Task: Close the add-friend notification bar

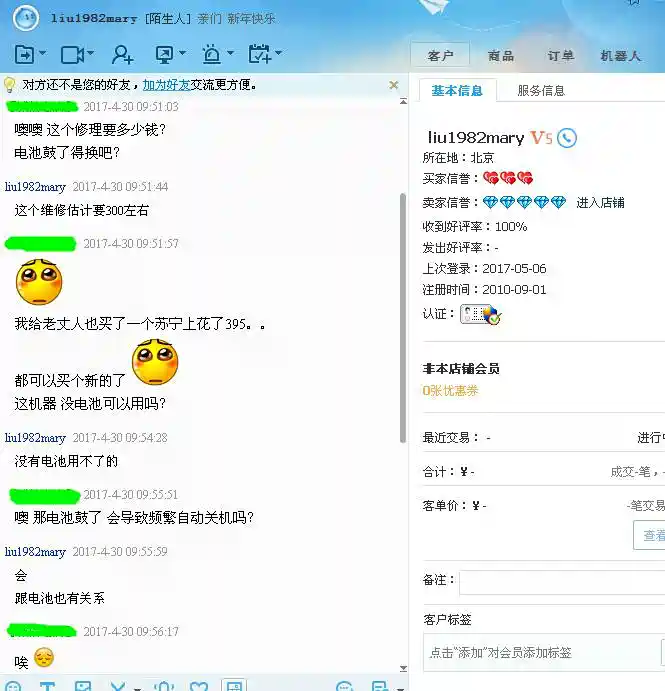Action: [393, 85]
